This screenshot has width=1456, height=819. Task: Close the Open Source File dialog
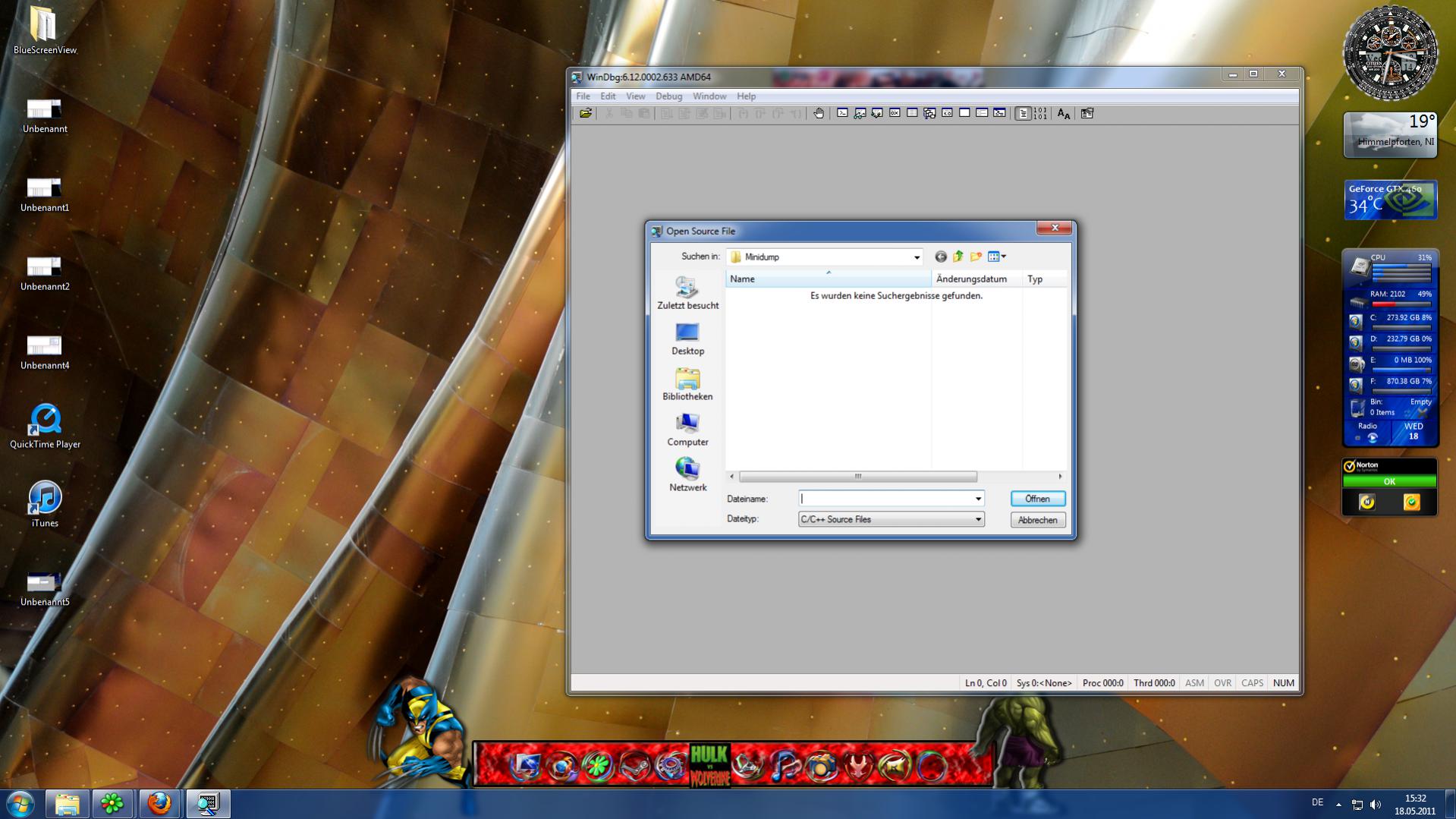click(x=1055, y=228)
